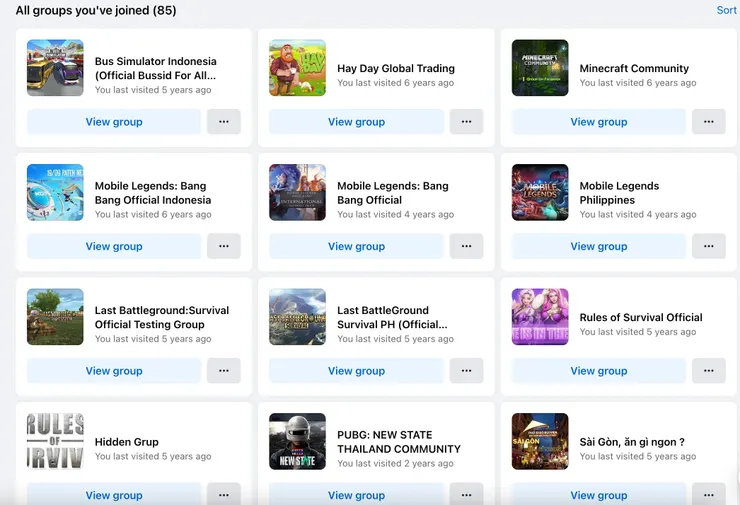Open Last BattleGround Survival PH title
Screen dimensions: 740x505
point(392,317)
